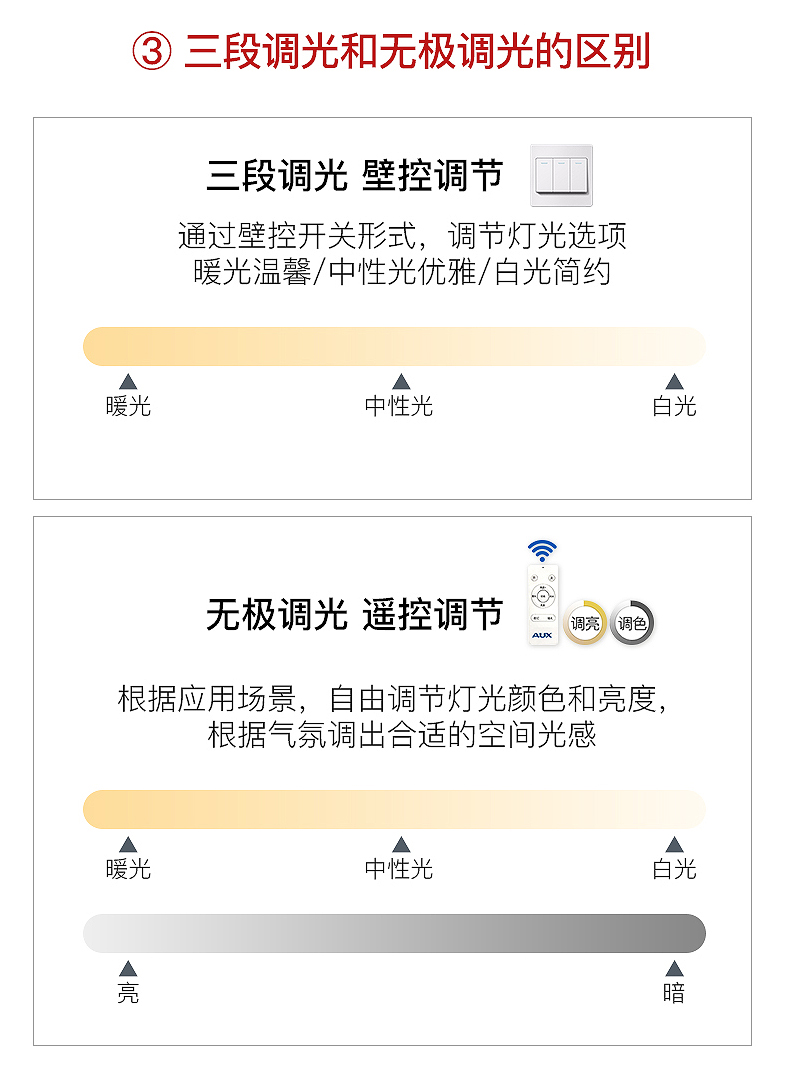This screenshot has height=1067, width=790.
Task: Click the three-stage warm-to-white gradient bar
Action: (x=394, y=346)
